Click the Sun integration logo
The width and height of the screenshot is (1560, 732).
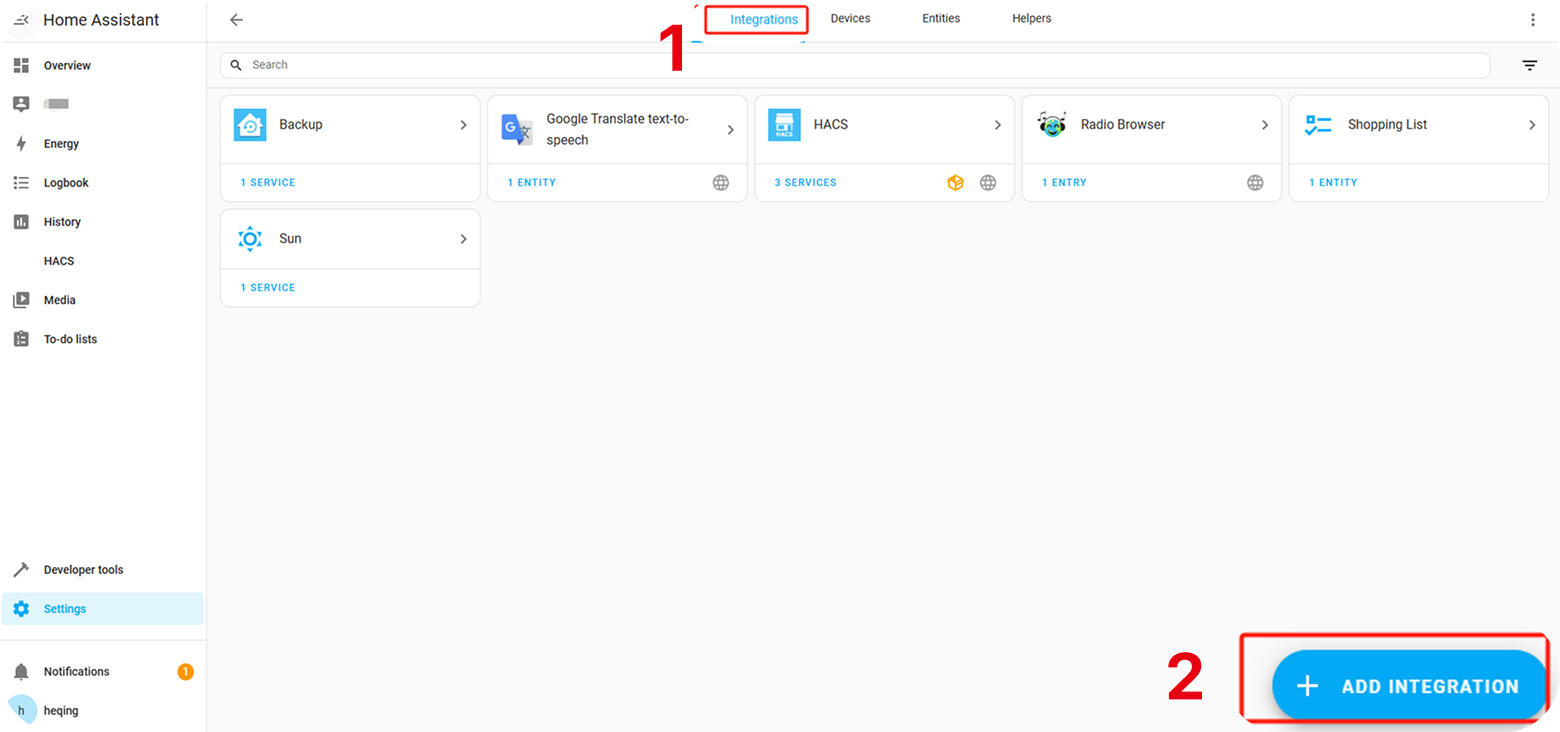[x=250, y=239]
